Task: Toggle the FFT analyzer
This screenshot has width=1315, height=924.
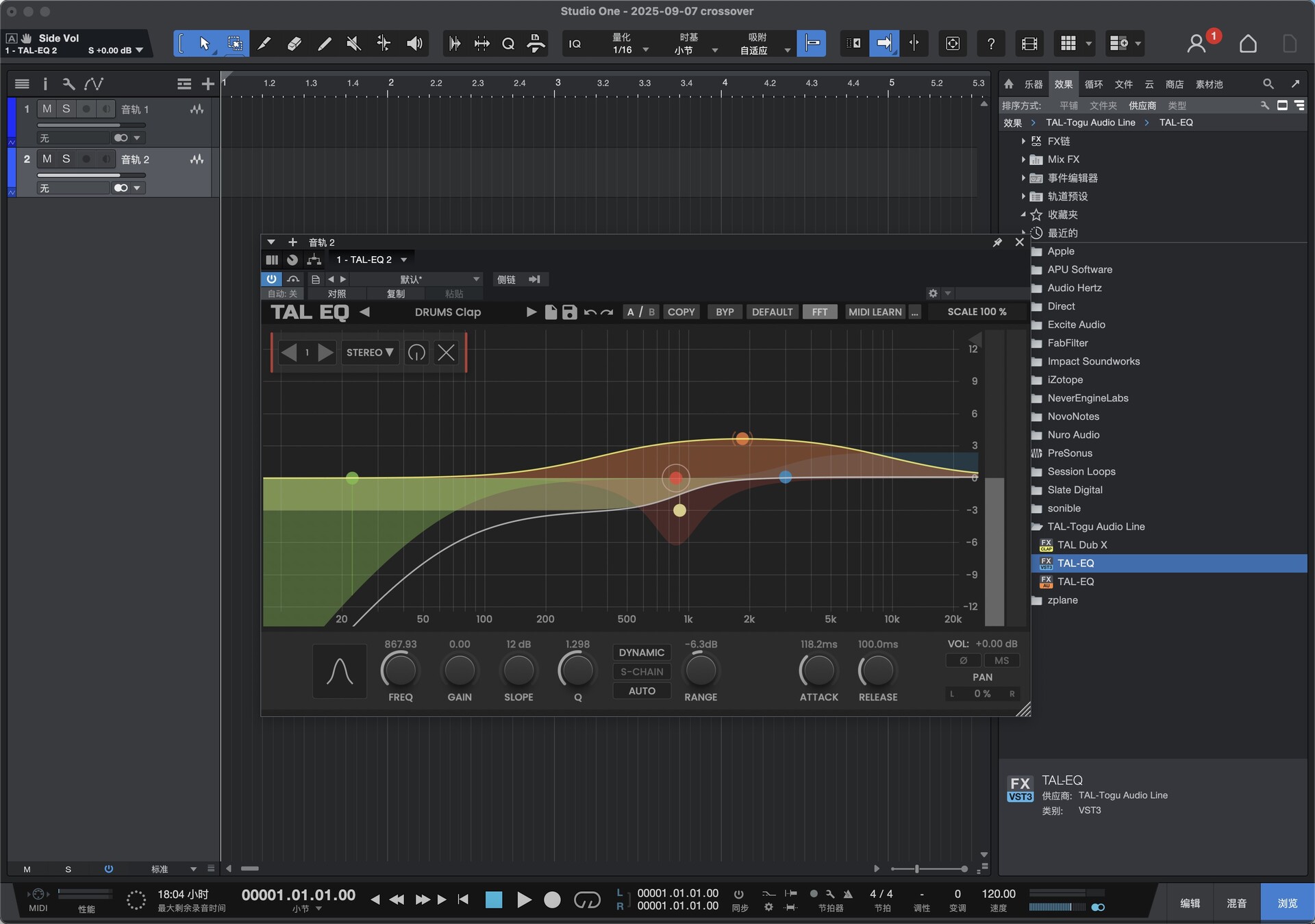Action: pos(820,312)
